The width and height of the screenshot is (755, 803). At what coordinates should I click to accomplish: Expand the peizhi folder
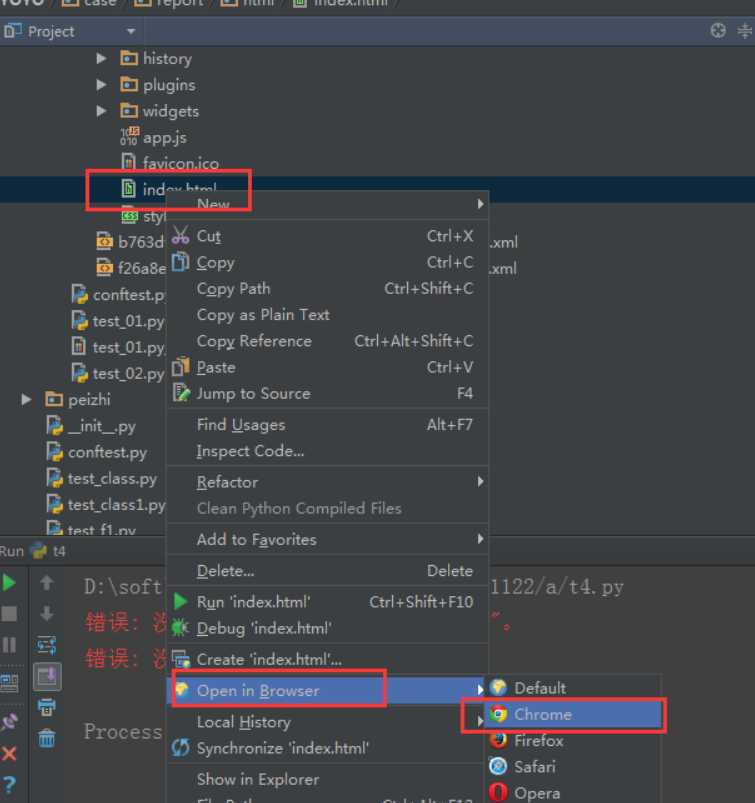26,399
